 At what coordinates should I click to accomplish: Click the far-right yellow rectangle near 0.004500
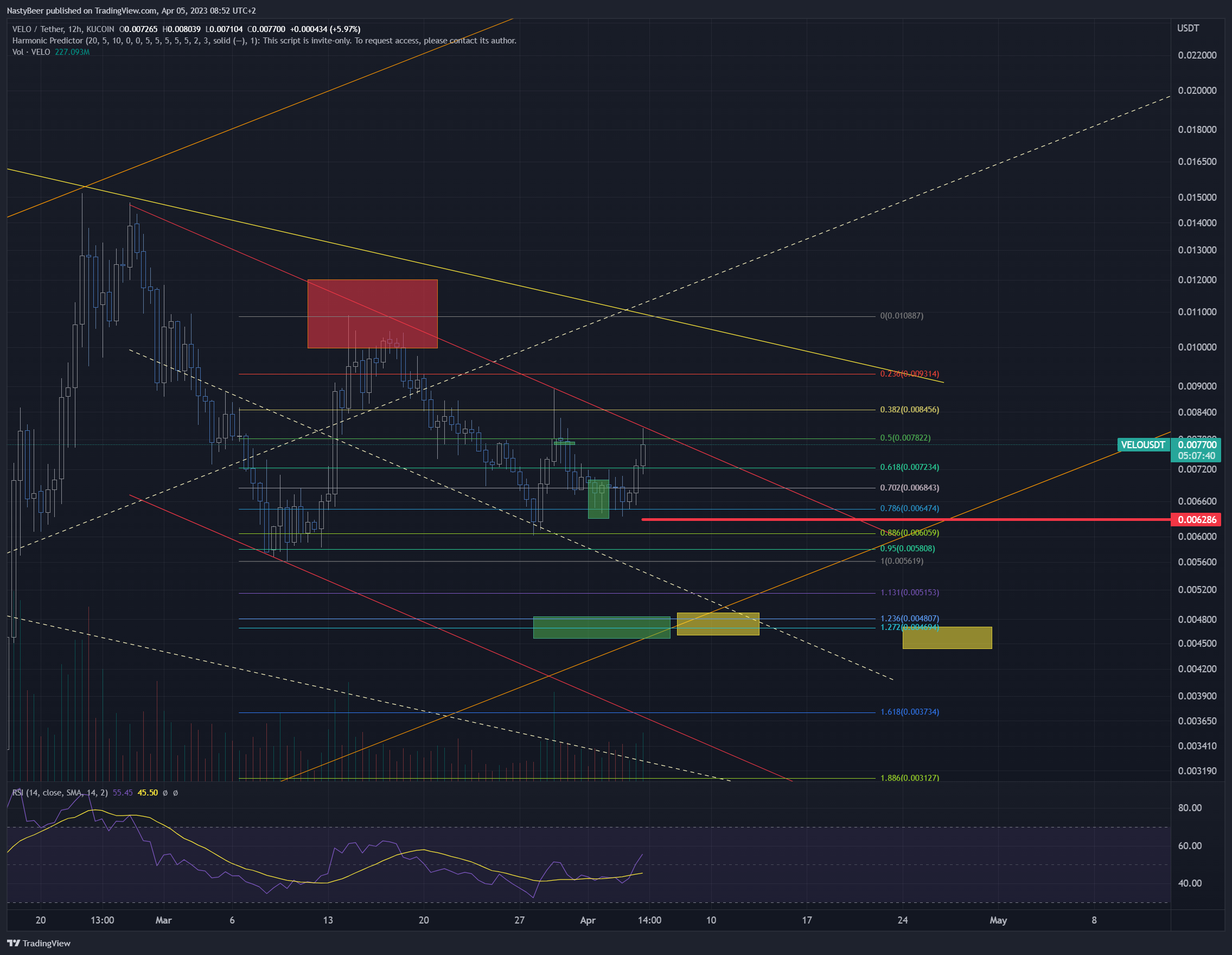point(947,638)
